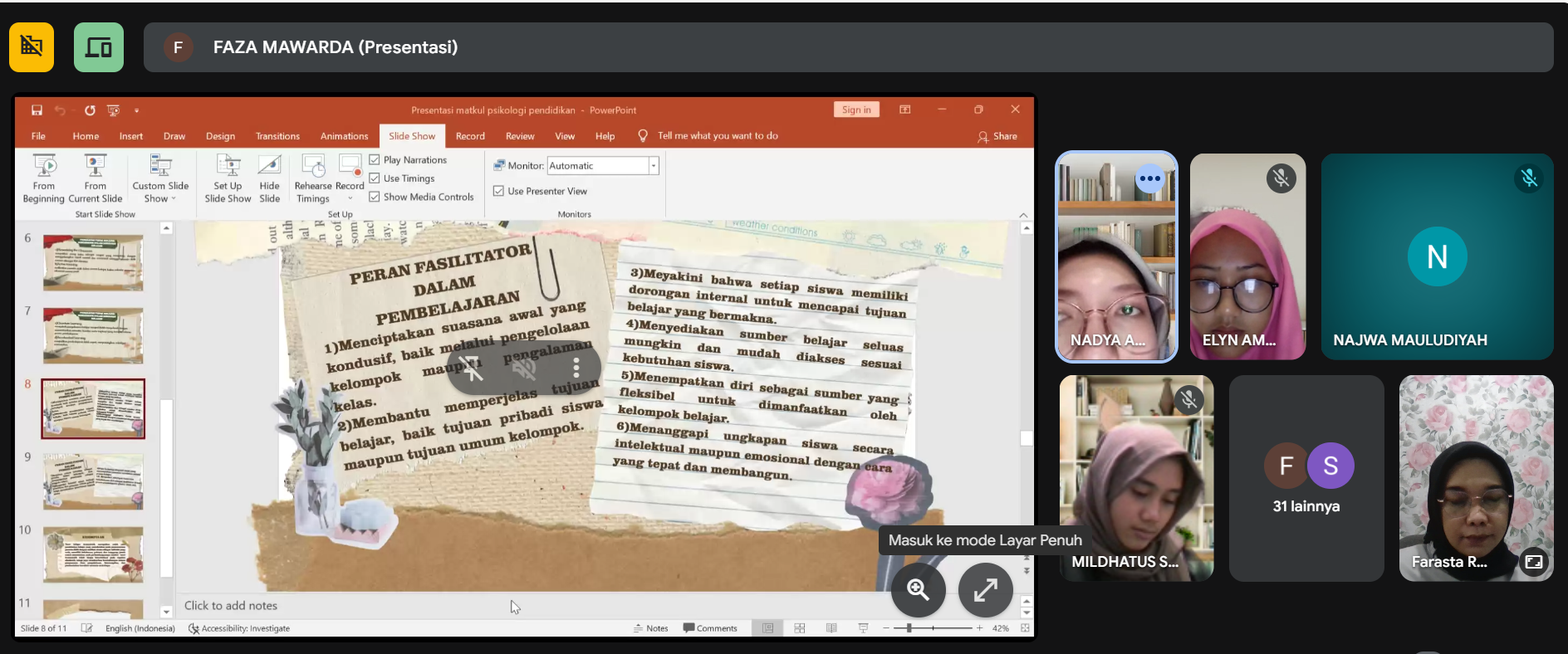Select the Hide Slide icon
This screenshot has width=1568, height=654.
click(269, 166)
